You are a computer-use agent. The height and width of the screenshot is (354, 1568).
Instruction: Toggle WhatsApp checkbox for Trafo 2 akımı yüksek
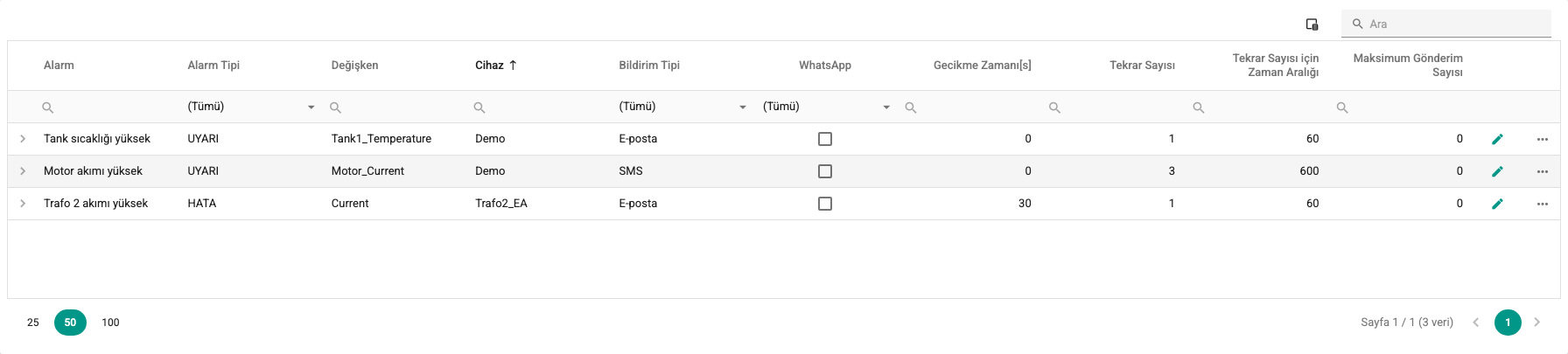click(x=825, y=204)
